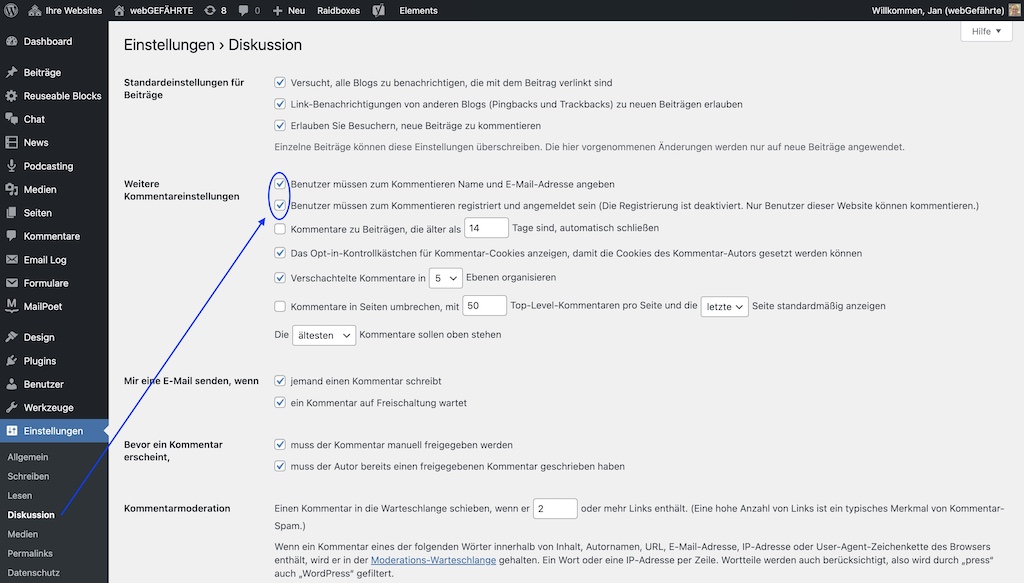Screen dimensions: 1024x583
Task: Open the Permalinks settings submenu
Action: (x=30, y=553)
